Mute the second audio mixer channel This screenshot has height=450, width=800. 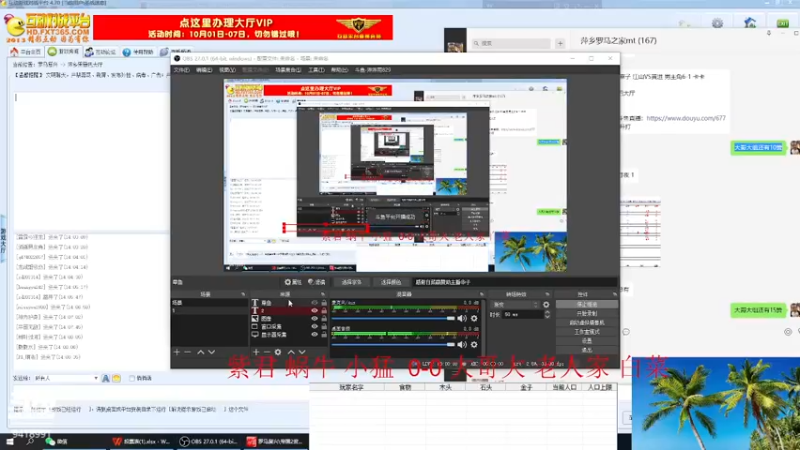462,344
